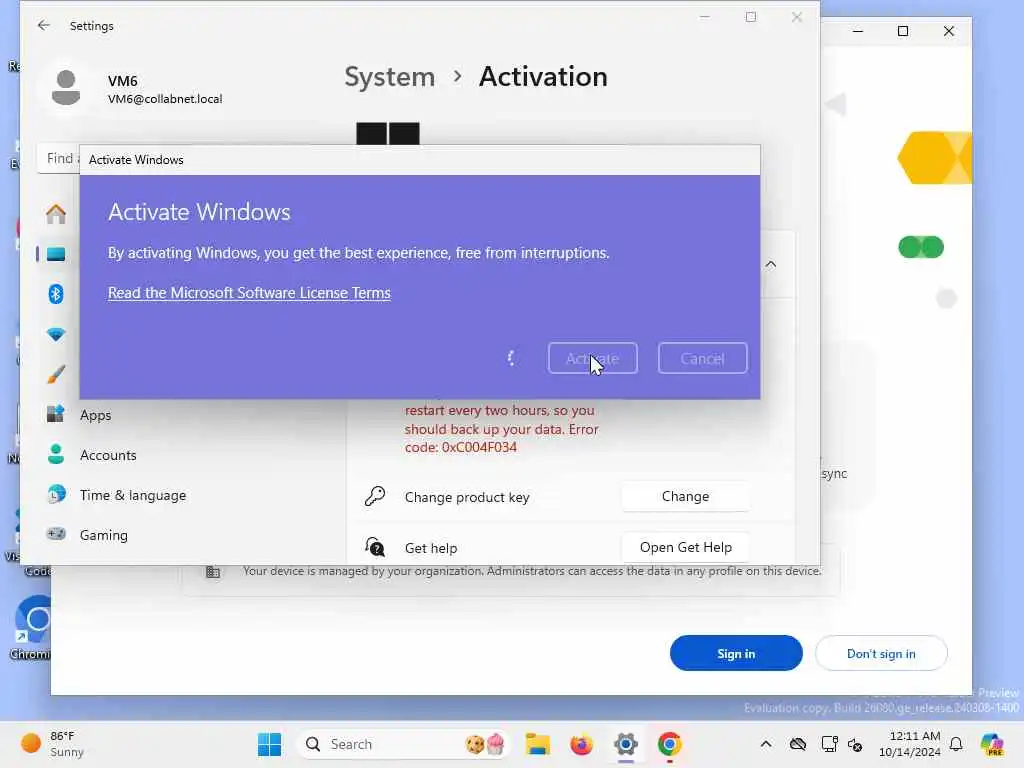Viewport: 1024px width, 768px height.
Task: Open Apps in settings sidebar
Action: click(x=96, y=415)
